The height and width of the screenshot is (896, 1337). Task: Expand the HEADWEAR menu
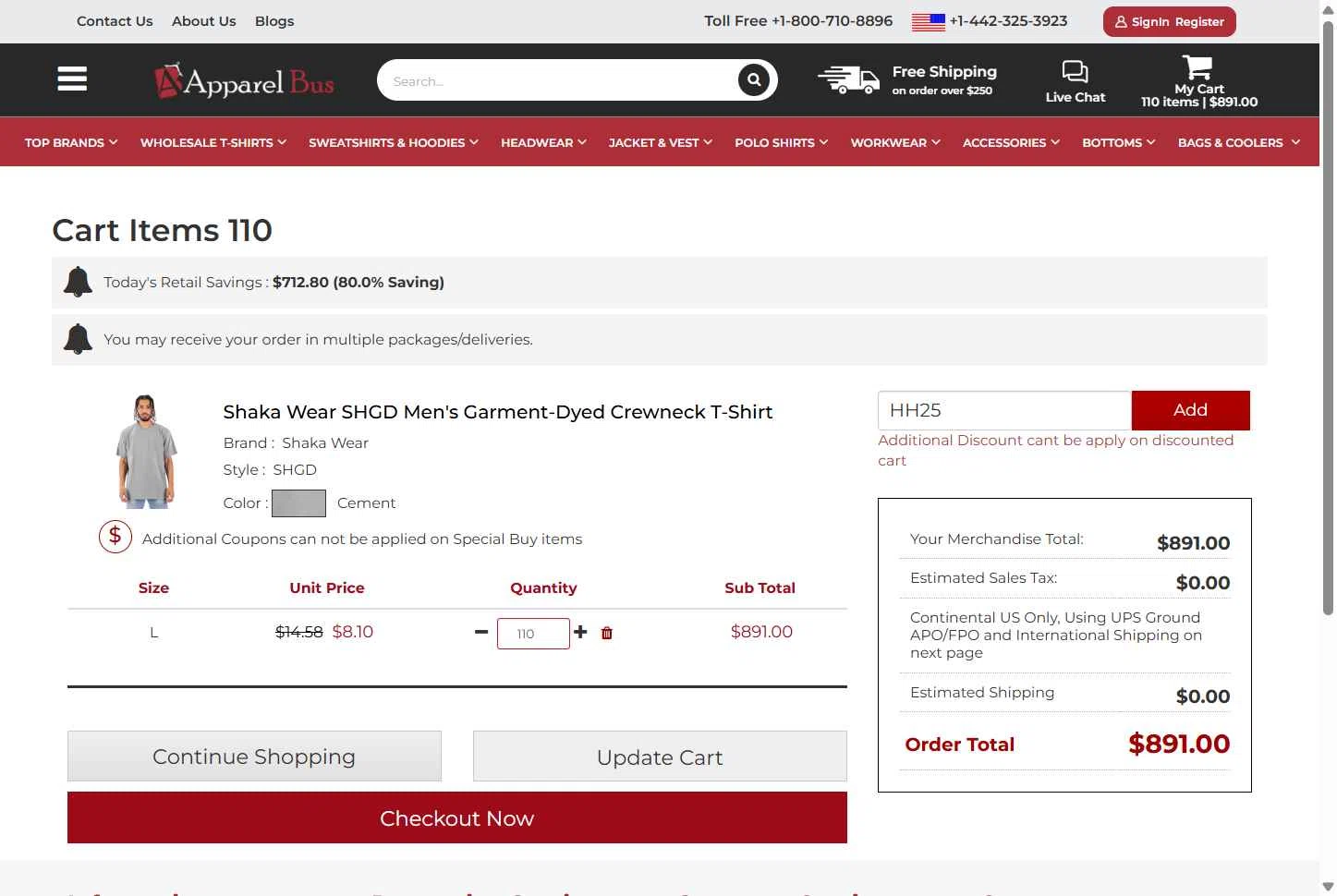tap(543, 142)
